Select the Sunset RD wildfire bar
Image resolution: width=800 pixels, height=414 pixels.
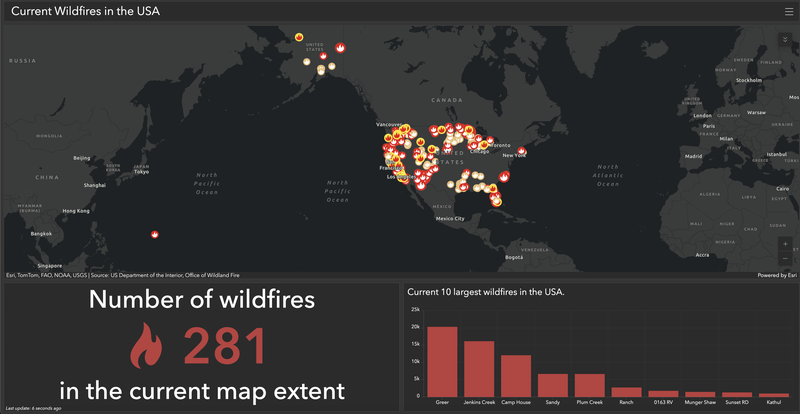[x=737, y=395]
